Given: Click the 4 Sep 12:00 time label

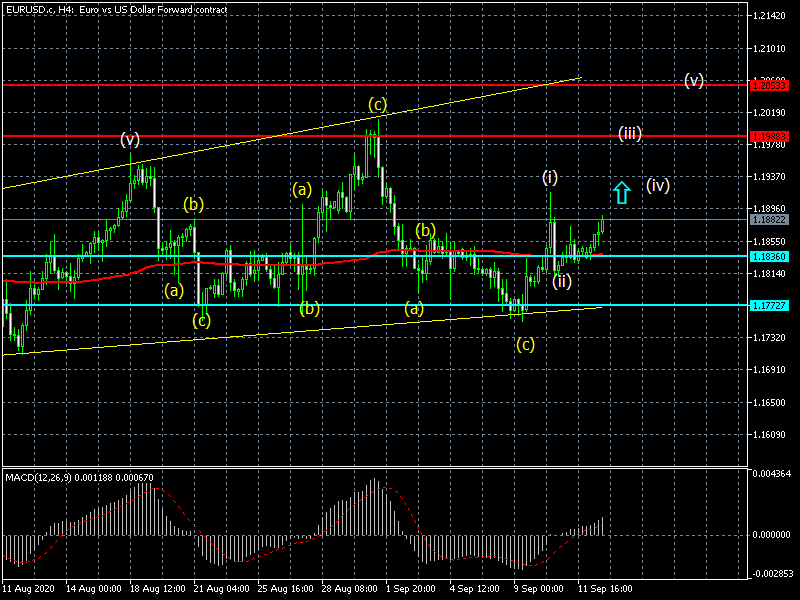Looking at the screenshot, I should pyautogui.click(x=474, y=588).
